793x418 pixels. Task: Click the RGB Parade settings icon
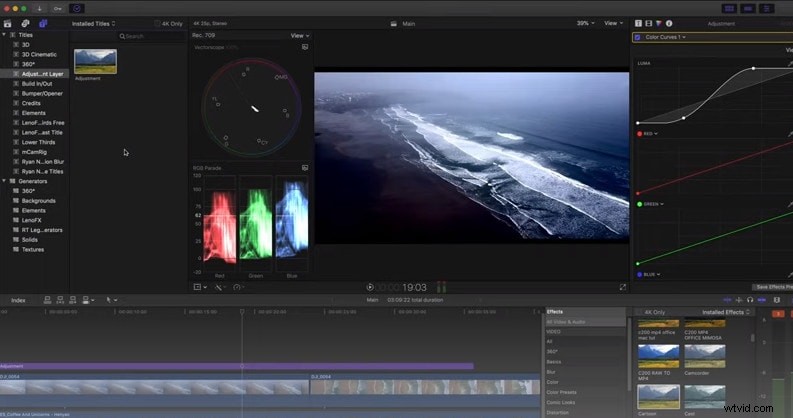305,167
